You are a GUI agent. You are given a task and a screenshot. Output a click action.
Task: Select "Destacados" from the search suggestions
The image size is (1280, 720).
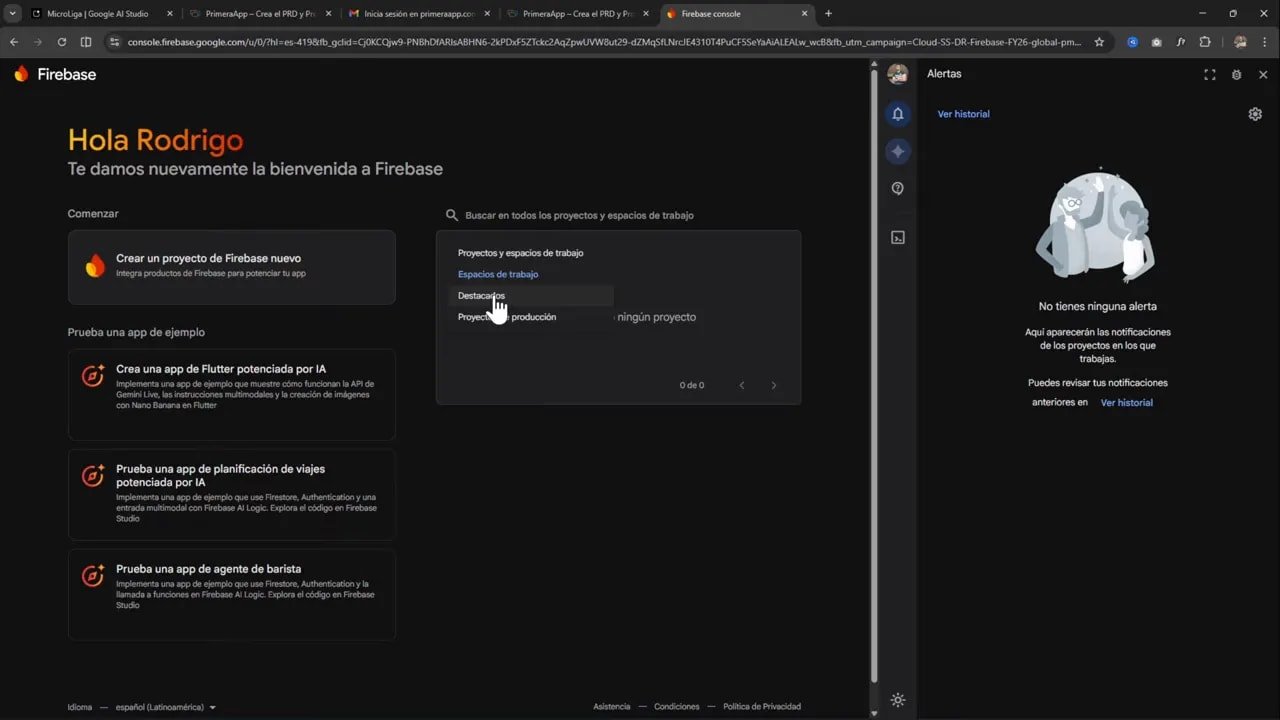[481, 295]
